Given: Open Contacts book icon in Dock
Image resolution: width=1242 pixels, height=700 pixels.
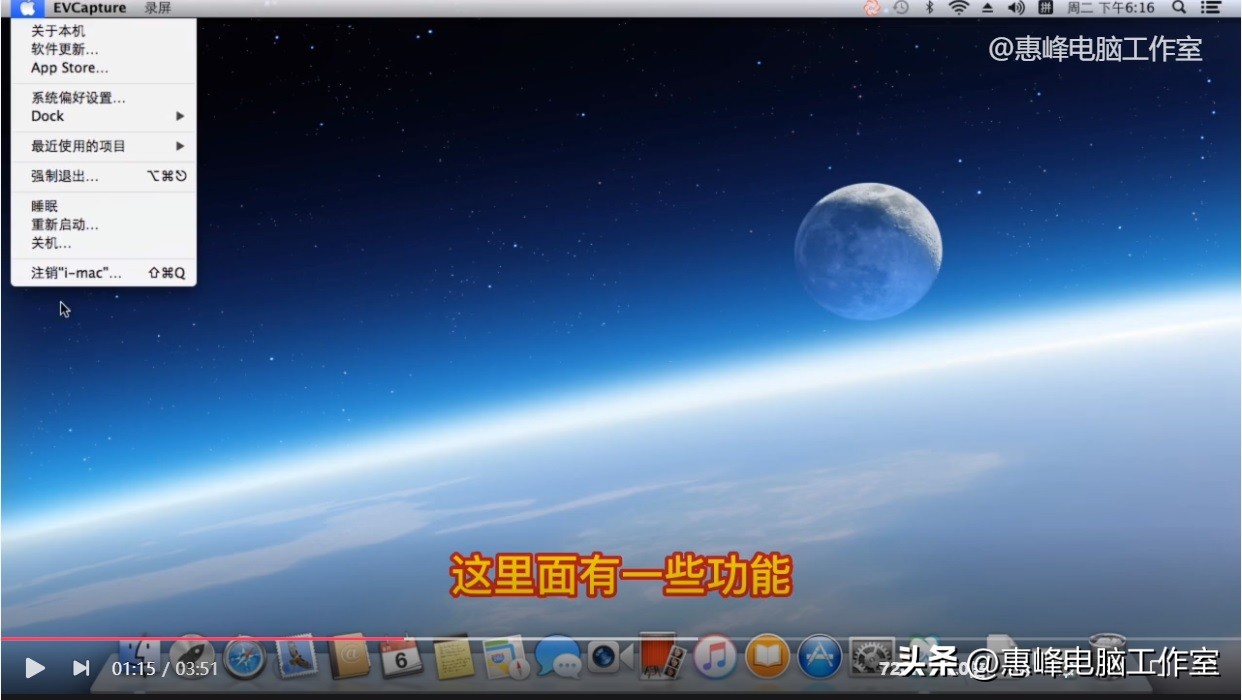Looking at the screenshot, I should pyautogui.click(x=349, y=657).
